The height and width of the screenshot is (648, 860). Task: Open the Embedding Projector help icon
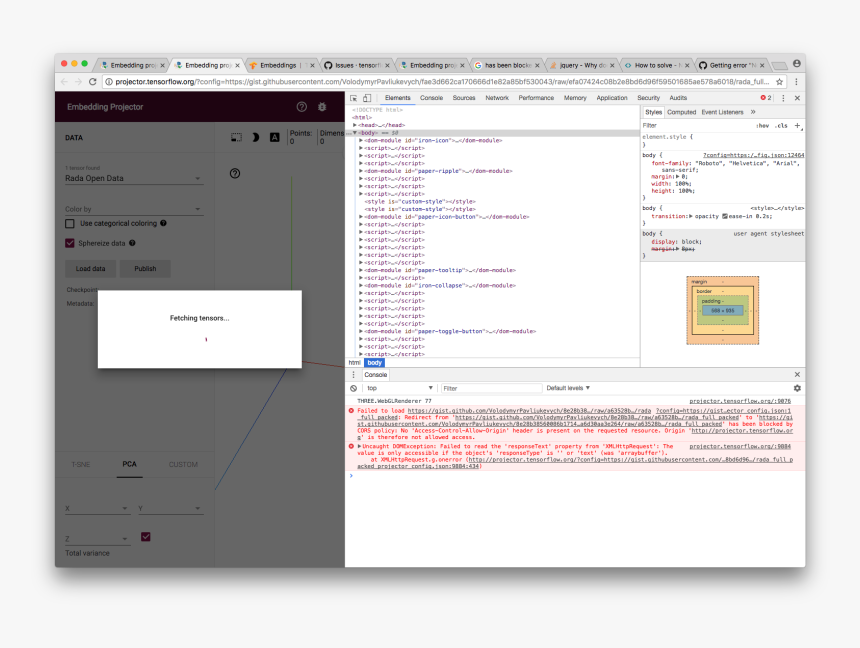(x=302, y=107)
